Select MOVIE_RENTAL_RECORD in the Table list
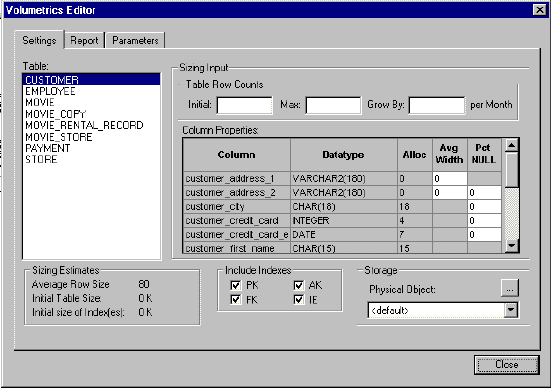The image size is (551, 388). coord(91,125)
